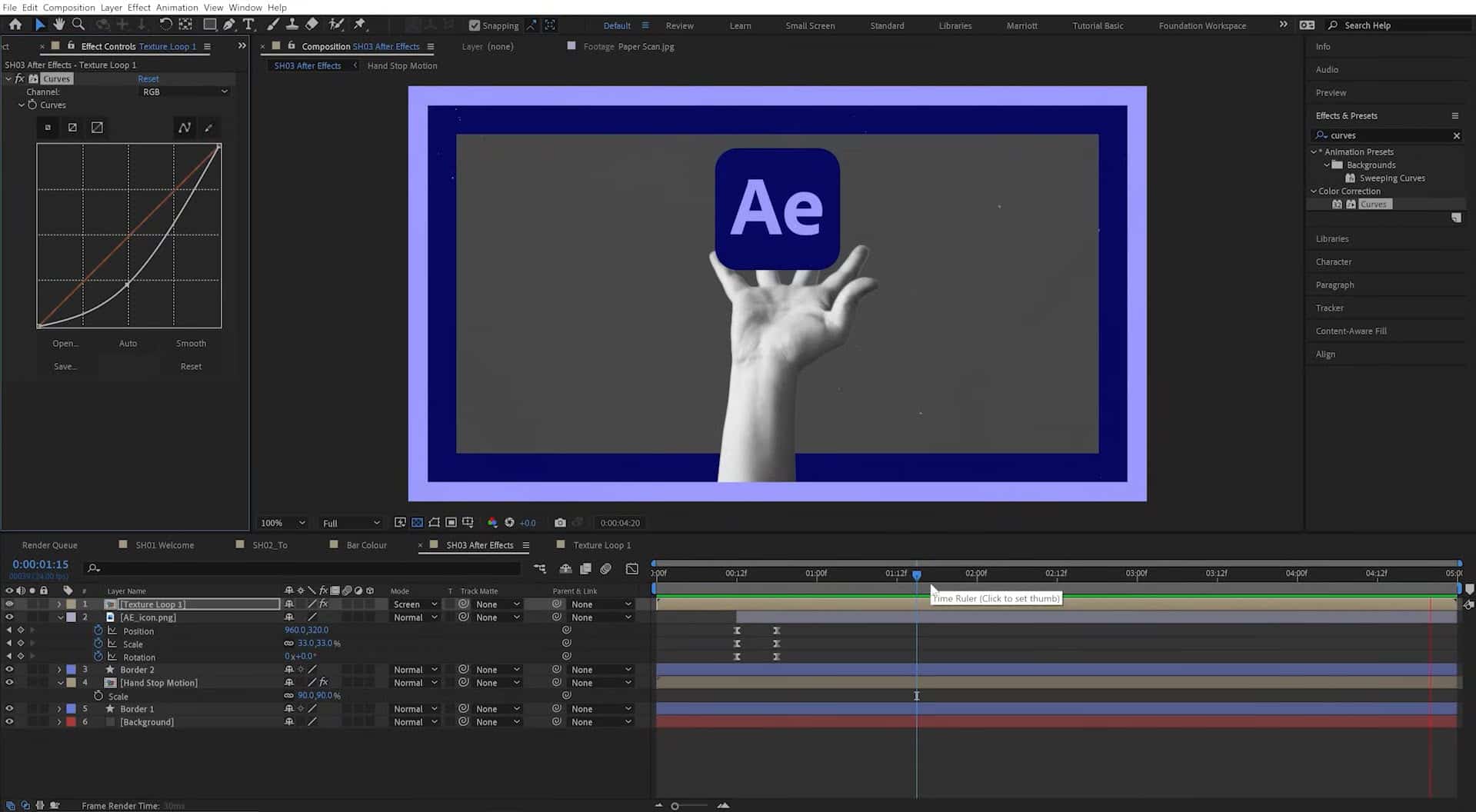Image resolution: width=1476 pixels, height=812 pixels.
Task: Pick the Clone Stamp tool
Action: point(292,24)
